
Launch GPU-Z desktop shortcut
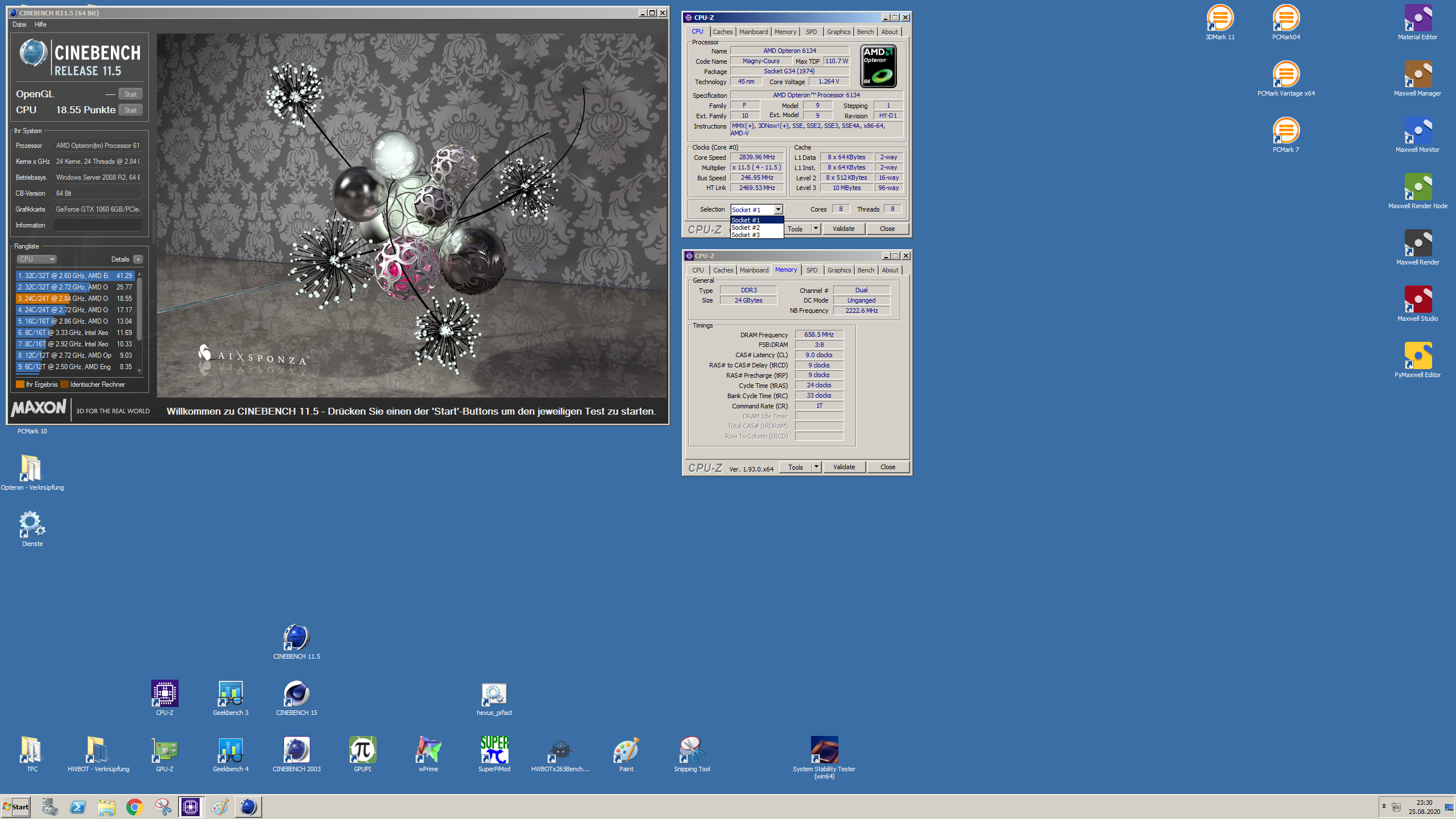tap(164, 755)
